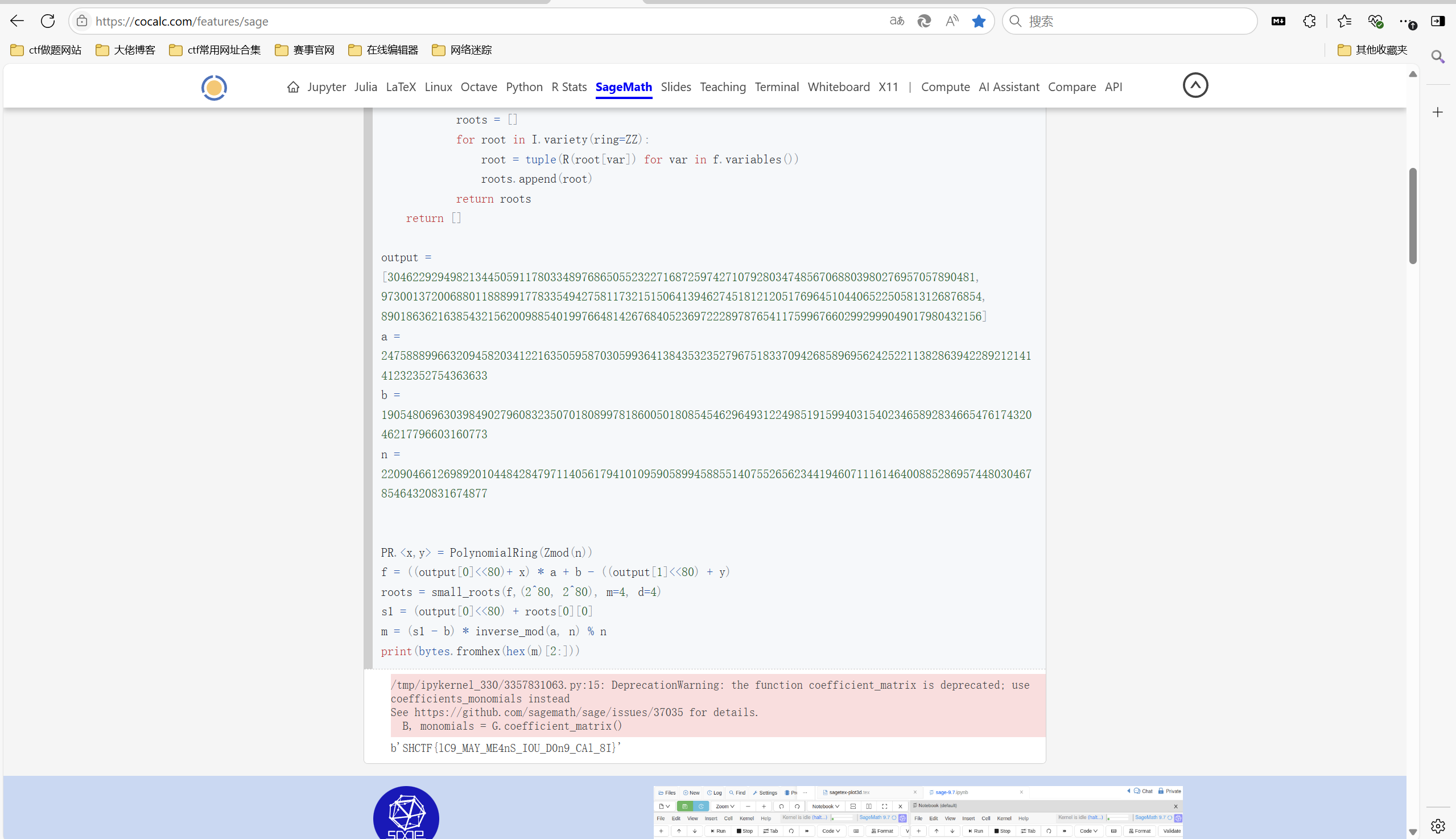The height and width of the screenshot is (839, 1456).
Task: Click the magnifier icon in search box
Action: click(1016, 21)
